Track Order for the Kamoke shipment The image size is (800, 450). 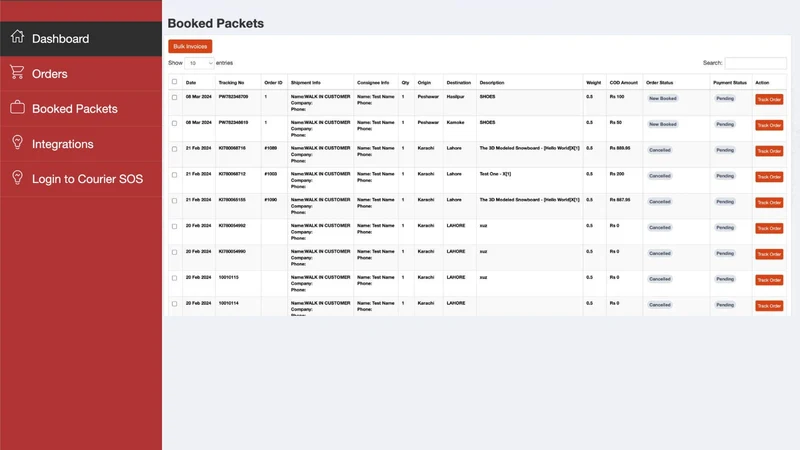769,126
